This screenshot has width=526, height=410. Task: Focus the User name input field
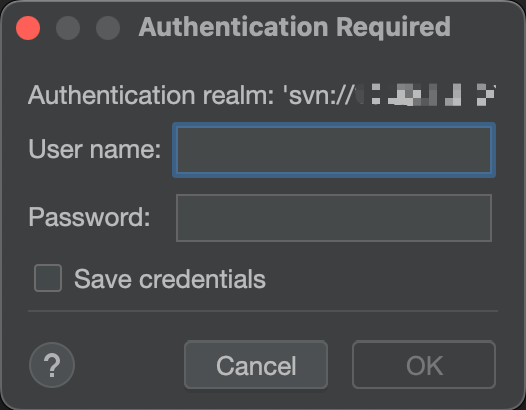click(334, 150)
